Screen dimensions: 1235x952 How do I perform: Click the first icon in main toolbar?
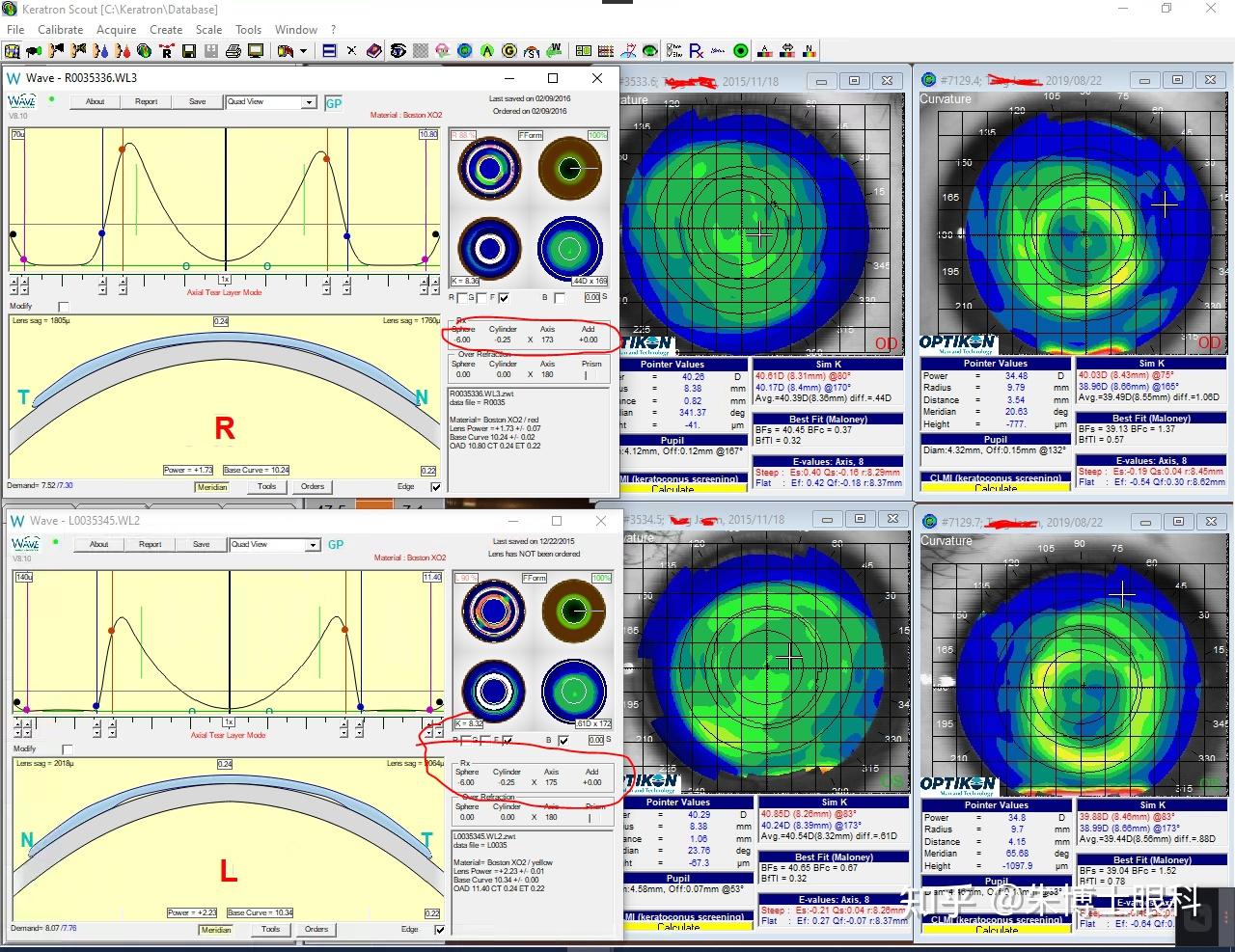[x=14, y=51]
